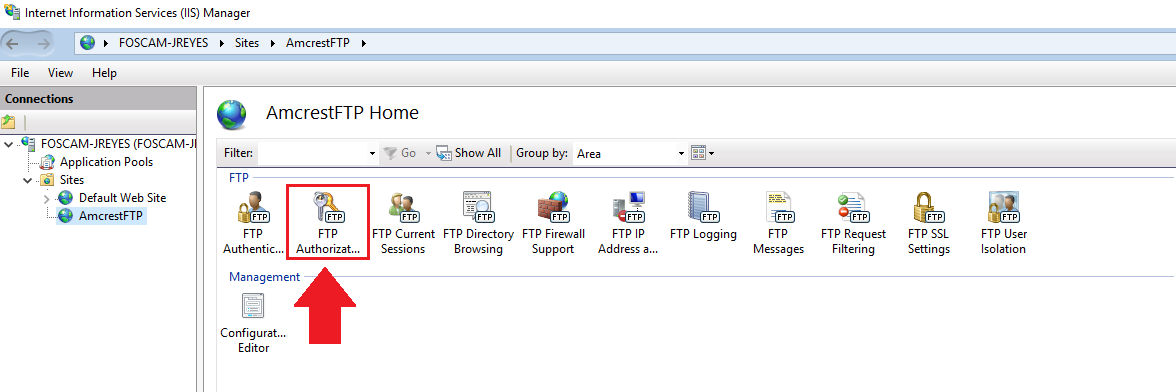Open FTP Authentication feature

coord(253,223)
